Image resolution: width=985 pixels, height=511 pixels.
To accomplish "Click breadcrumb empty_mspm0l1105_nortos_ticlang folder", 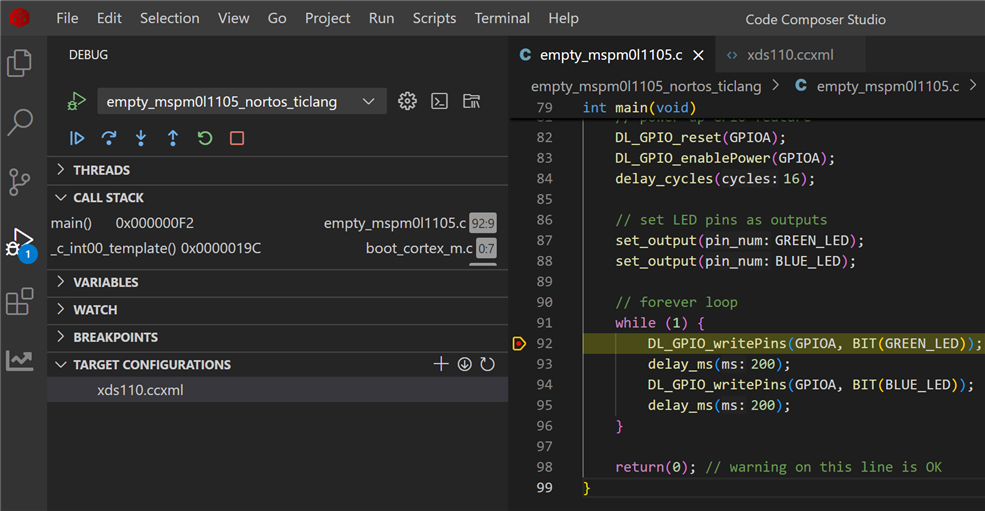I will pos(646,86).
